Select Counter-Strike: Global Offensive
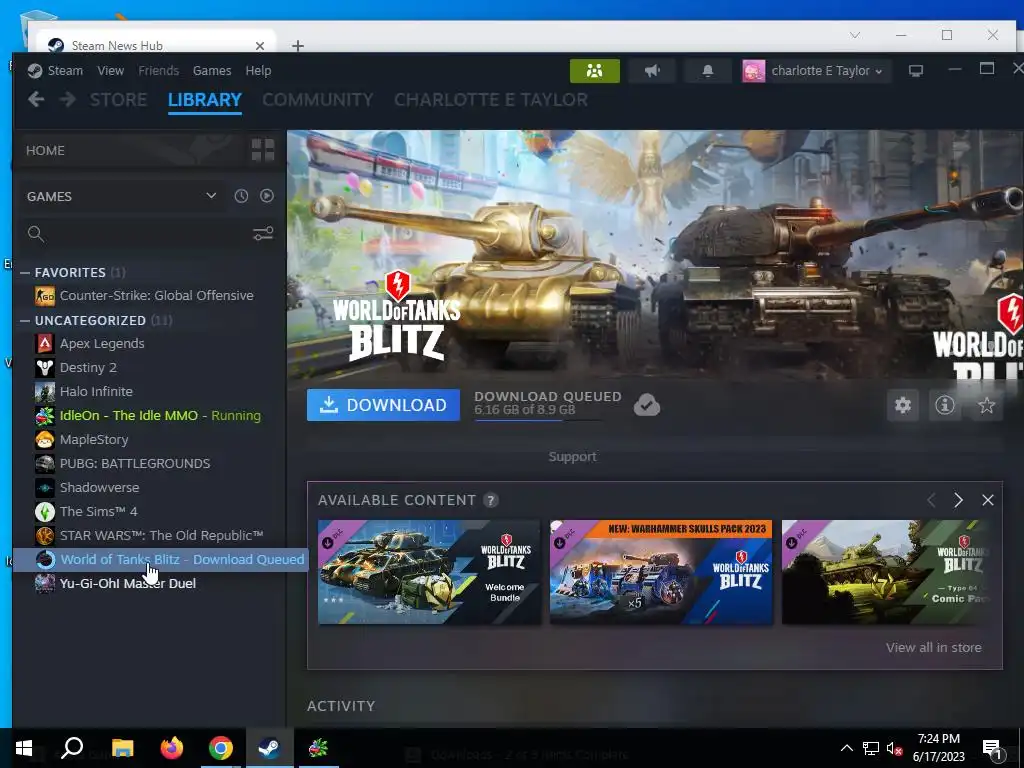The image size is (1024, 768). [157, 296]
